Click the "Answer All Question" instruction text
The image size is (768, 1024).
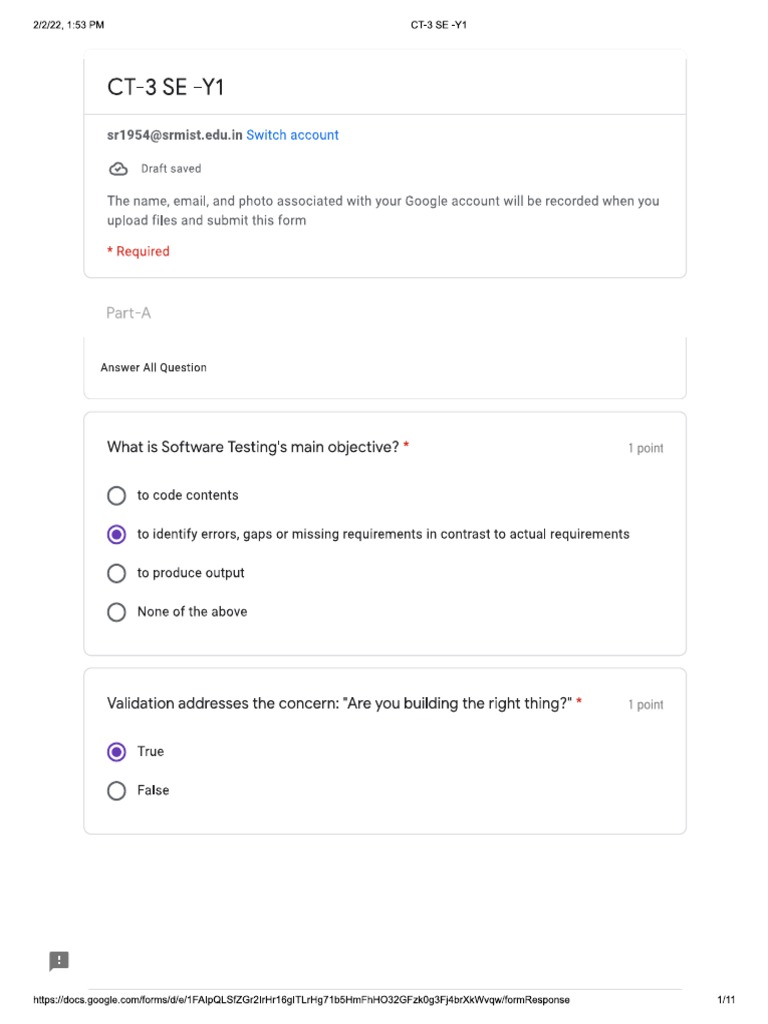click(x=154, y=368)
